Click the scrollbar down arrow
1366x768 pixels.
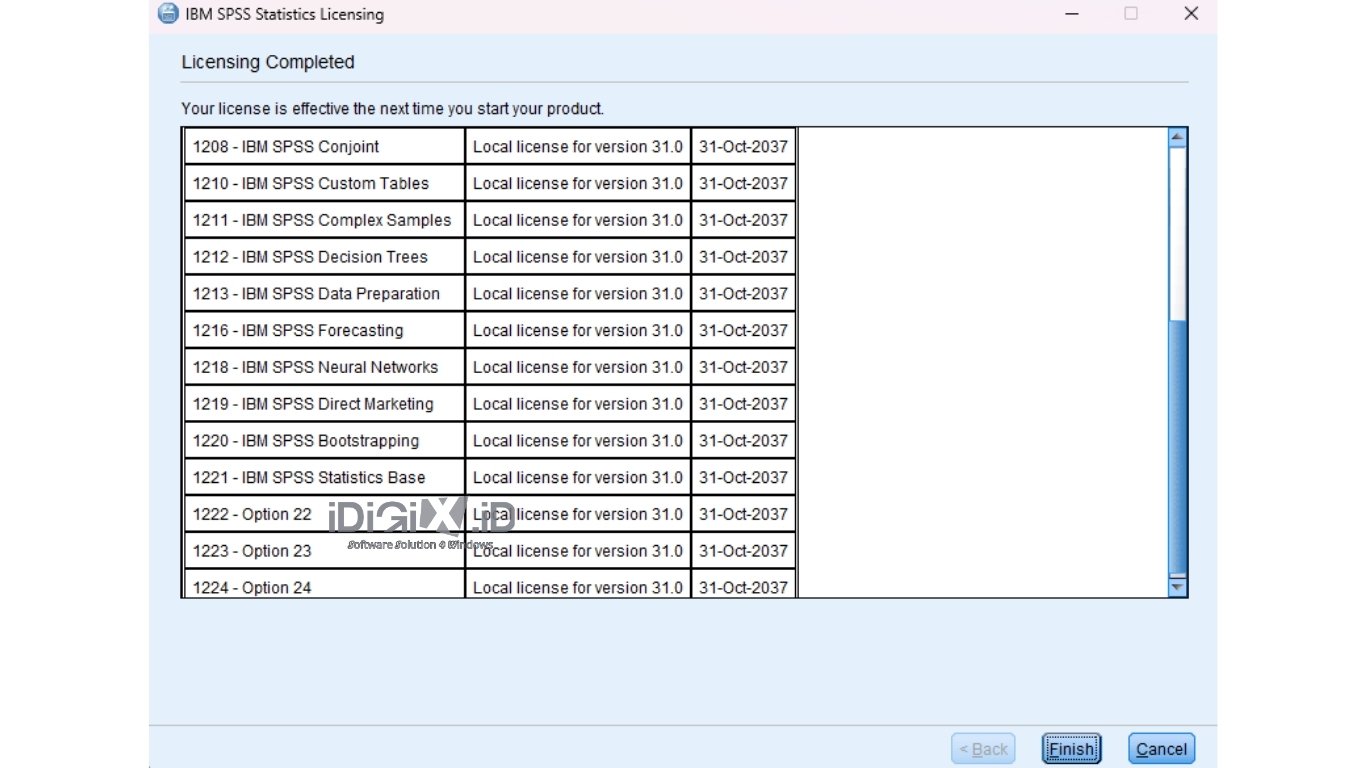(x=1177, y=587)
